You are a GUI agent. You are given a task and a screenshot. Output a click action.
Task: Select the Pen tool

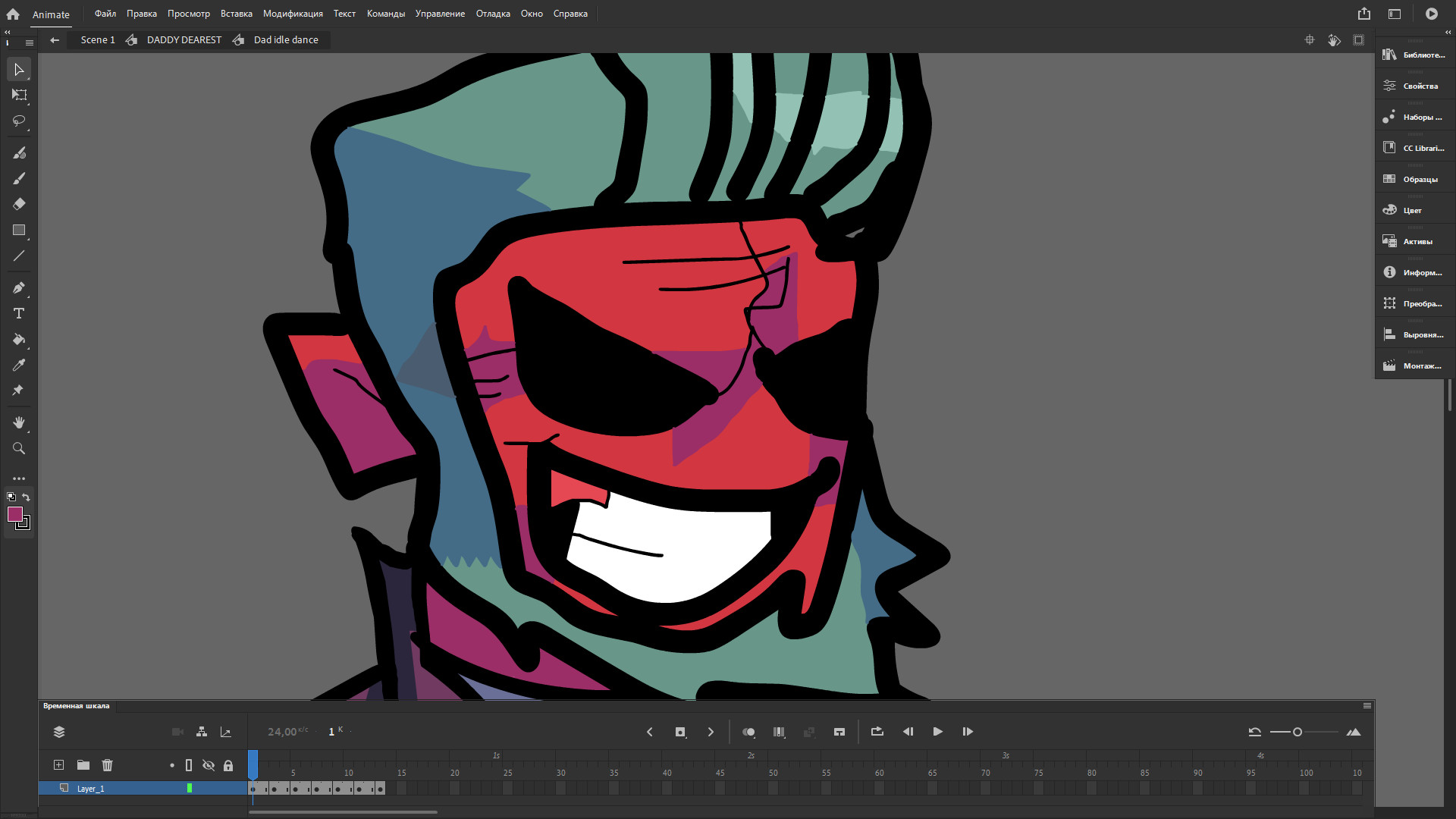(18, 287)
